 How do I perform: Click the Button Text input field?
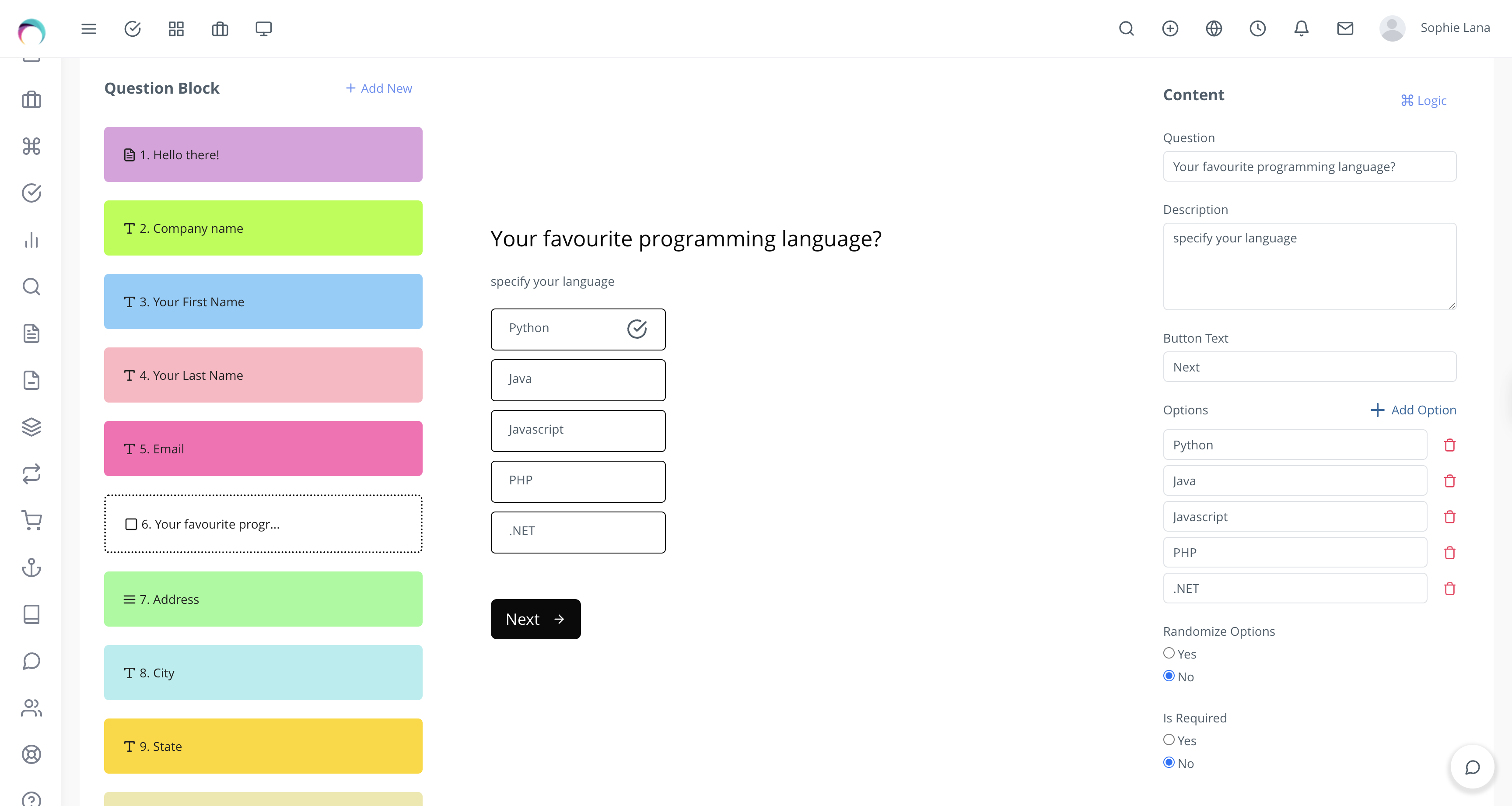click(1309, 367)
